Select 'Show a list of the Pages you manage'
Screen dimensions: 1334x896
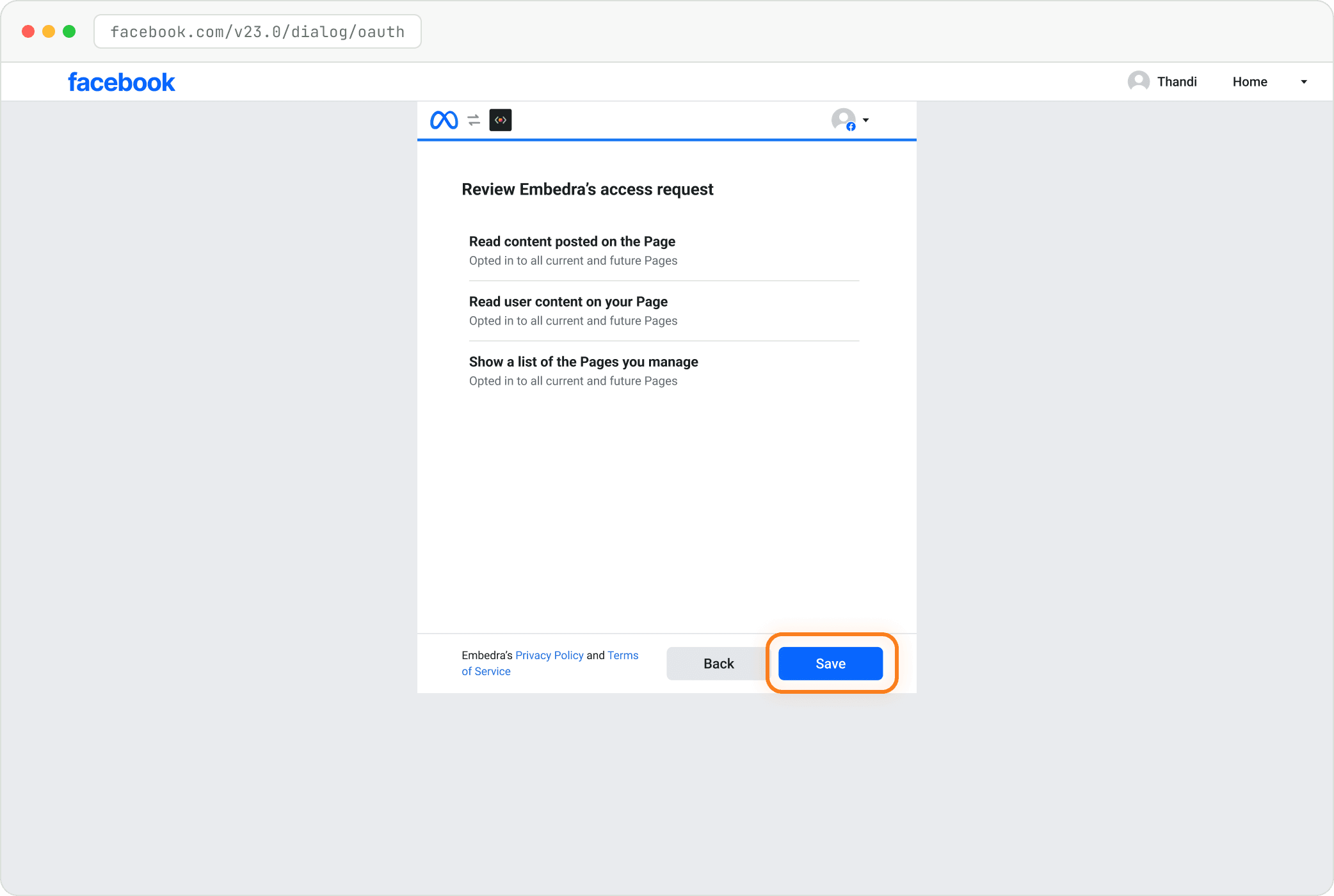tap(664, 371)
